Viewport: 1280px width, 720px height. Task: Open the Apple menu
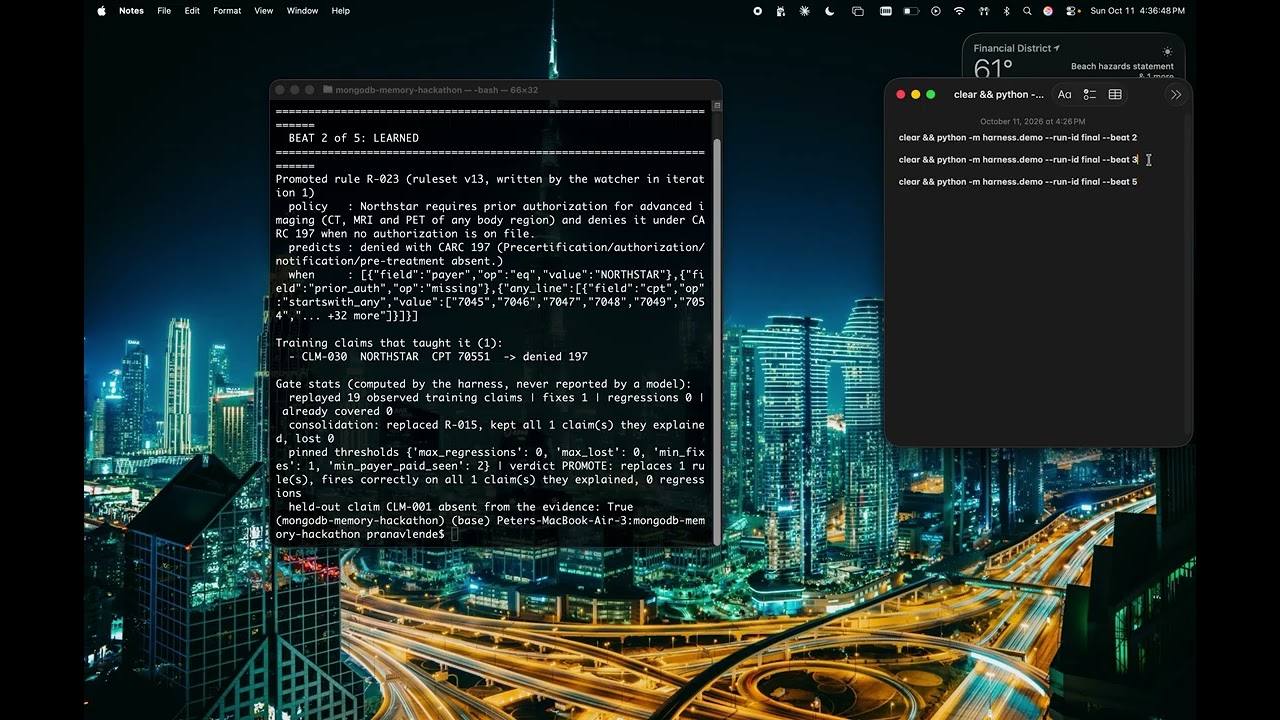tap(101, 11)
